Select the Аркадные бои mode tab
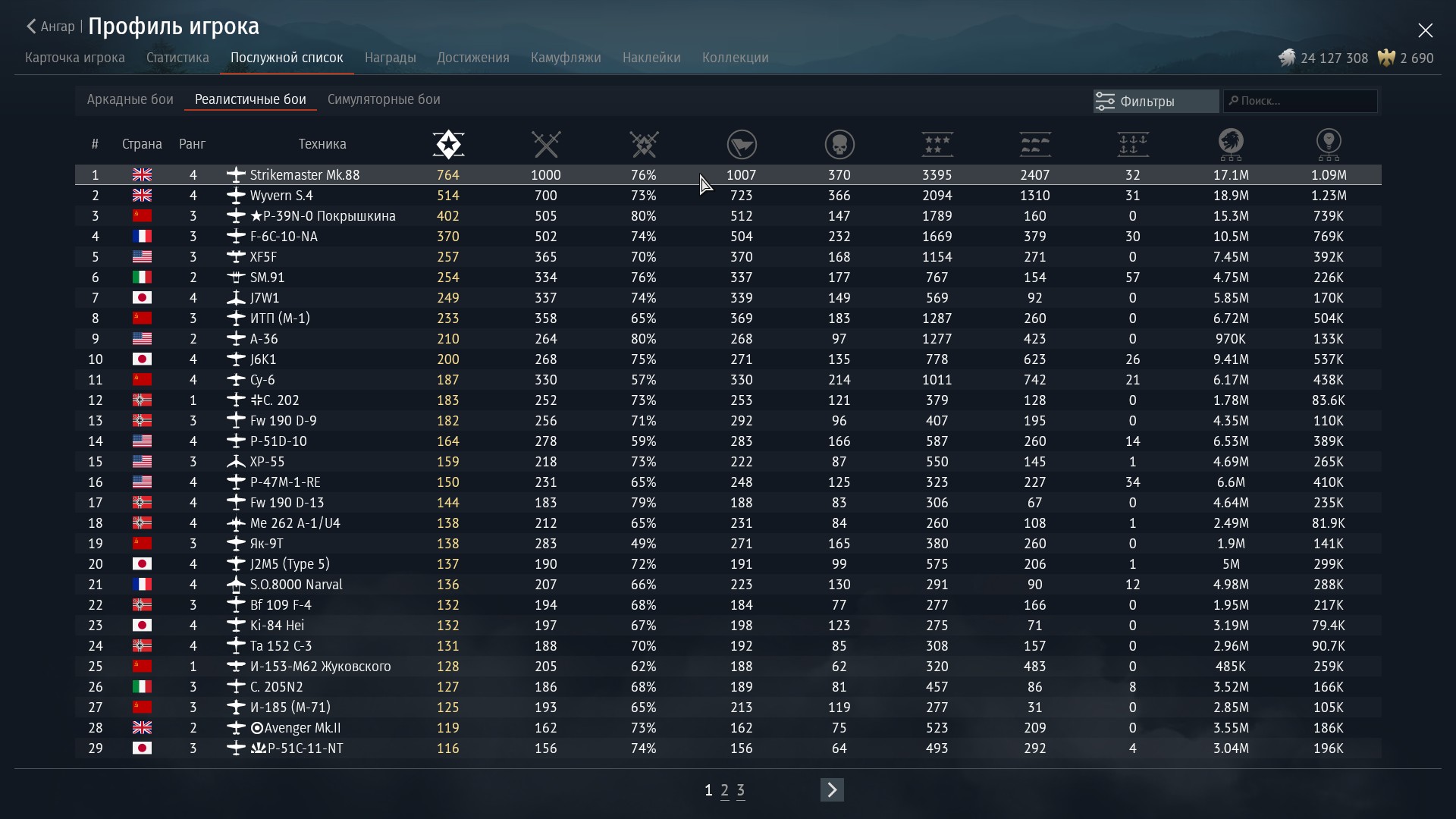The width and height of the screenshot is (1456, 819). 130,99
